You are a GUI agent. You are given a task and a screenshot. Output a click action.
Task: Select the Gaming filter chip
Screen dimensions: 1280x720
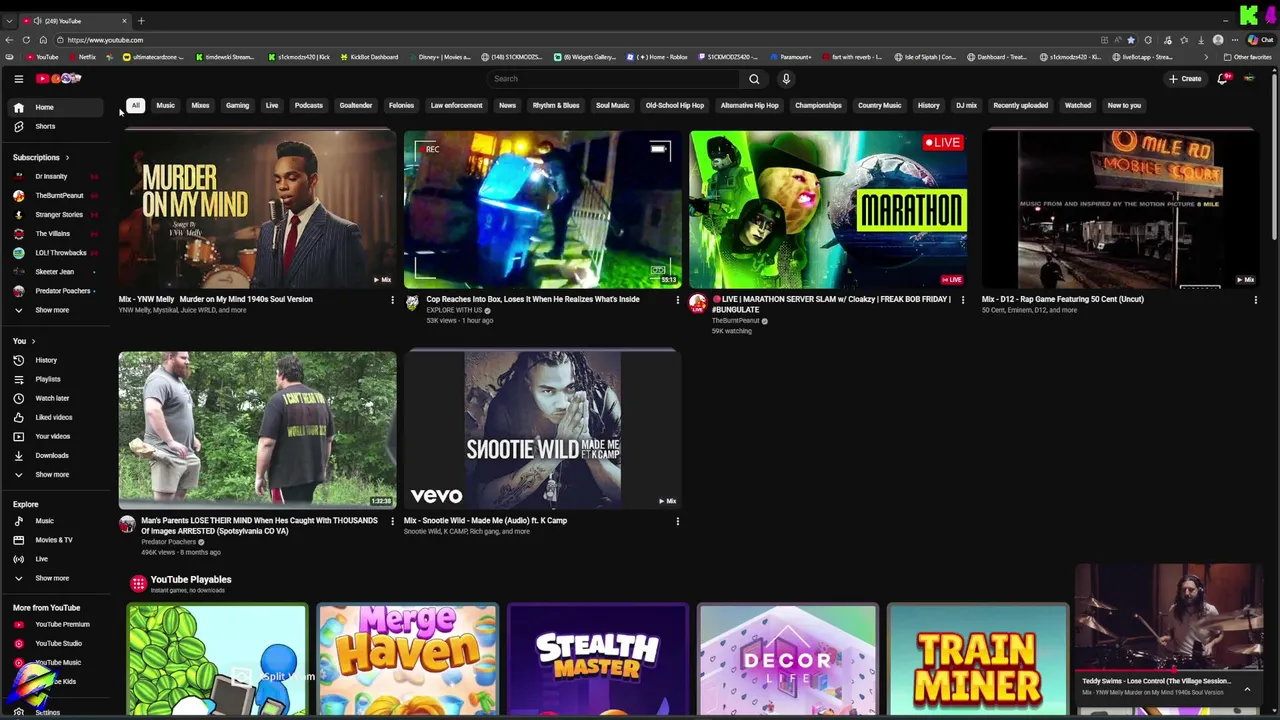click(x=237, y=105)
